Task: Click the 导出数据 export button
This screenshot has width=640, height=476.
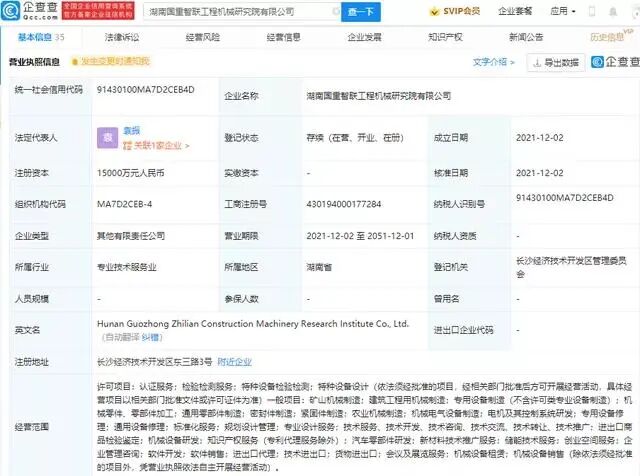Action: coord(556,62)
